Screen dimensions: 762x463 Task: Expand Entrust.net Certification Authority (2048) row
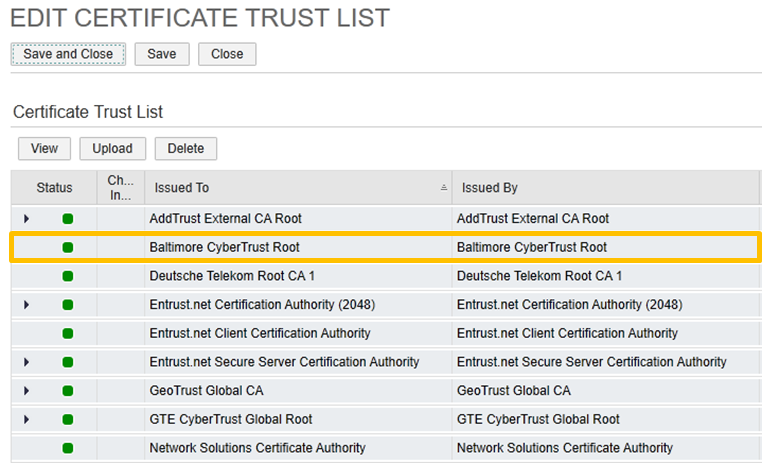pyautogui.click(x=27, y=305)
